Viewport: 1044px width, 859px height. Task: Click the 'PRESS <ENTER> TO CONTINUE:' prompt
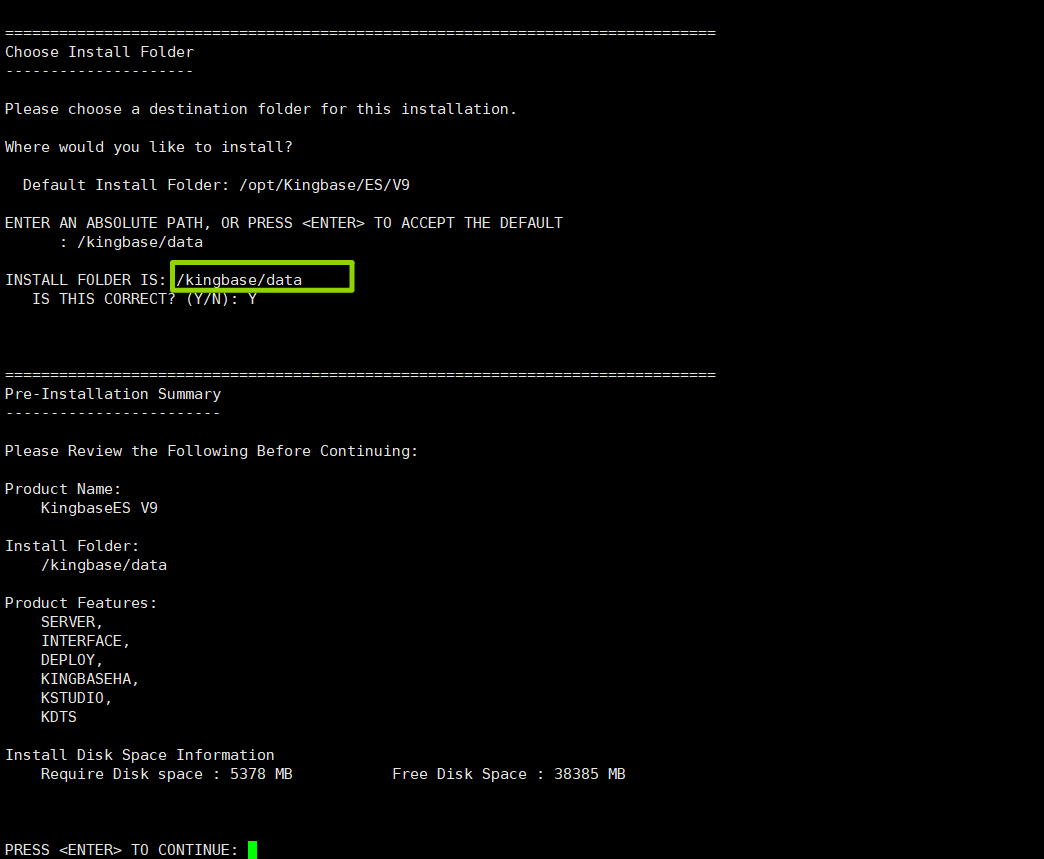(x=121, y=850)
